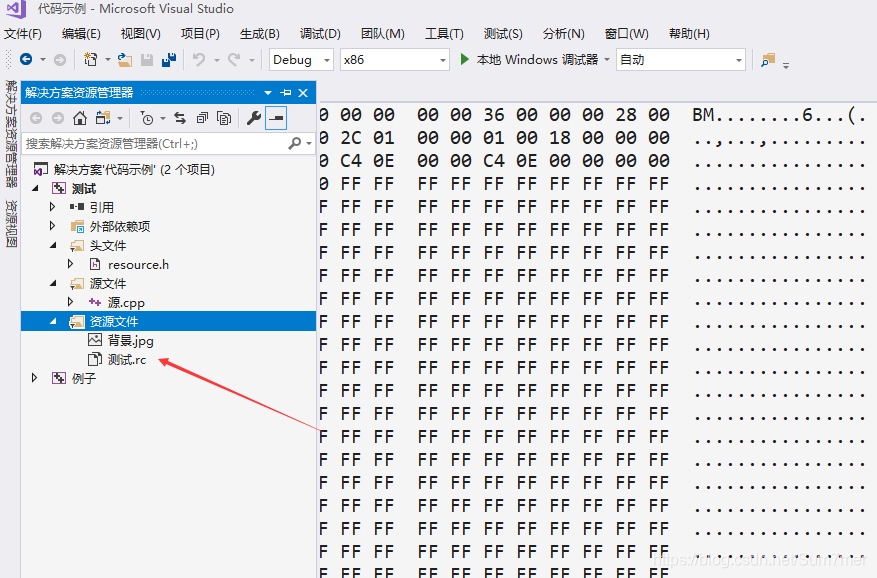Select the resource.h file

(x=138, y=264)
